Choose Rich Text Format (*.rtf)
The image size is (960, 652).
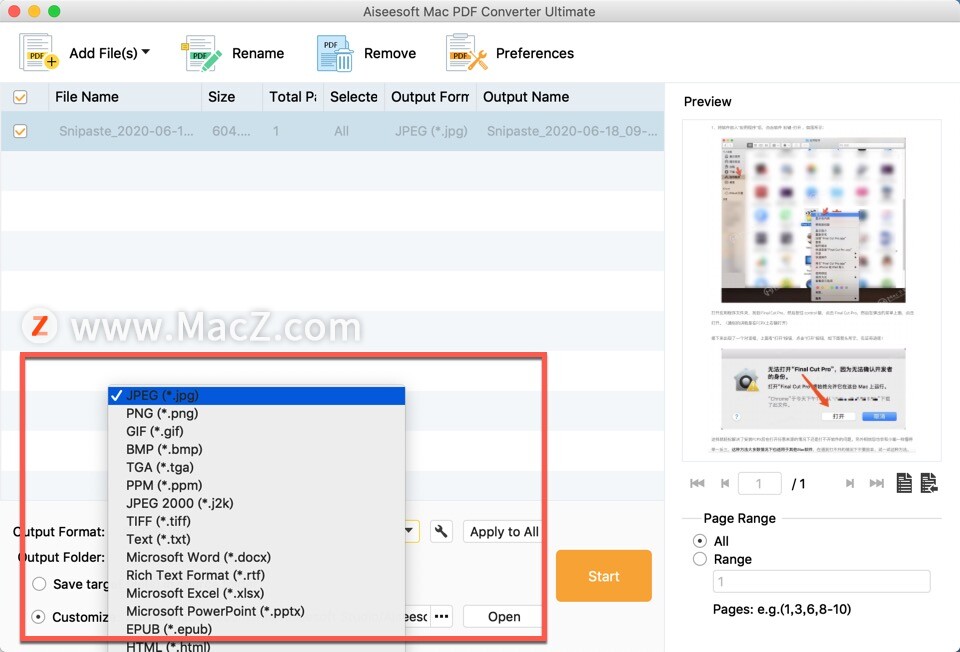[257, 575]
